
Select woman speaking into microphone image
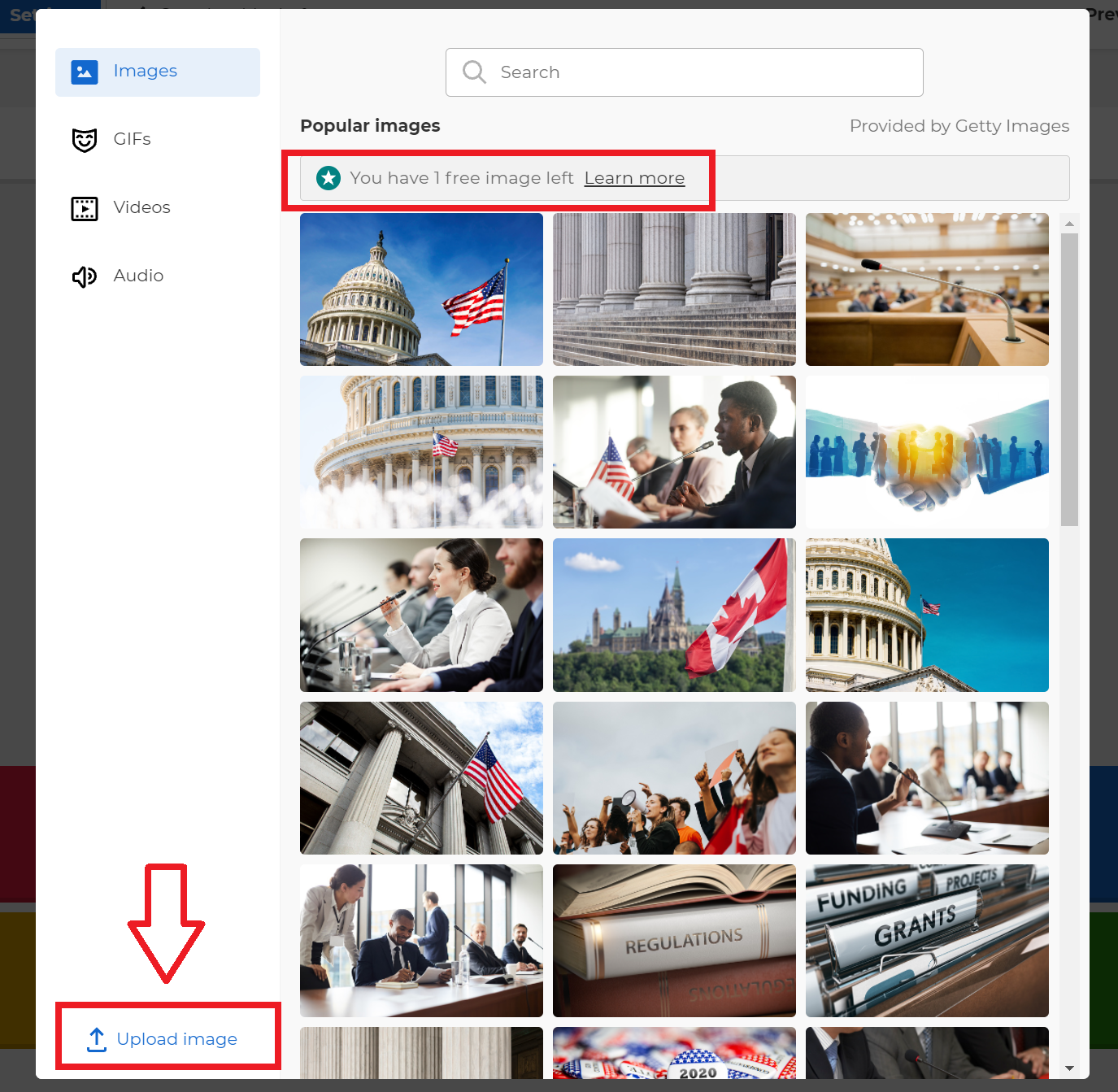point(421,615)
